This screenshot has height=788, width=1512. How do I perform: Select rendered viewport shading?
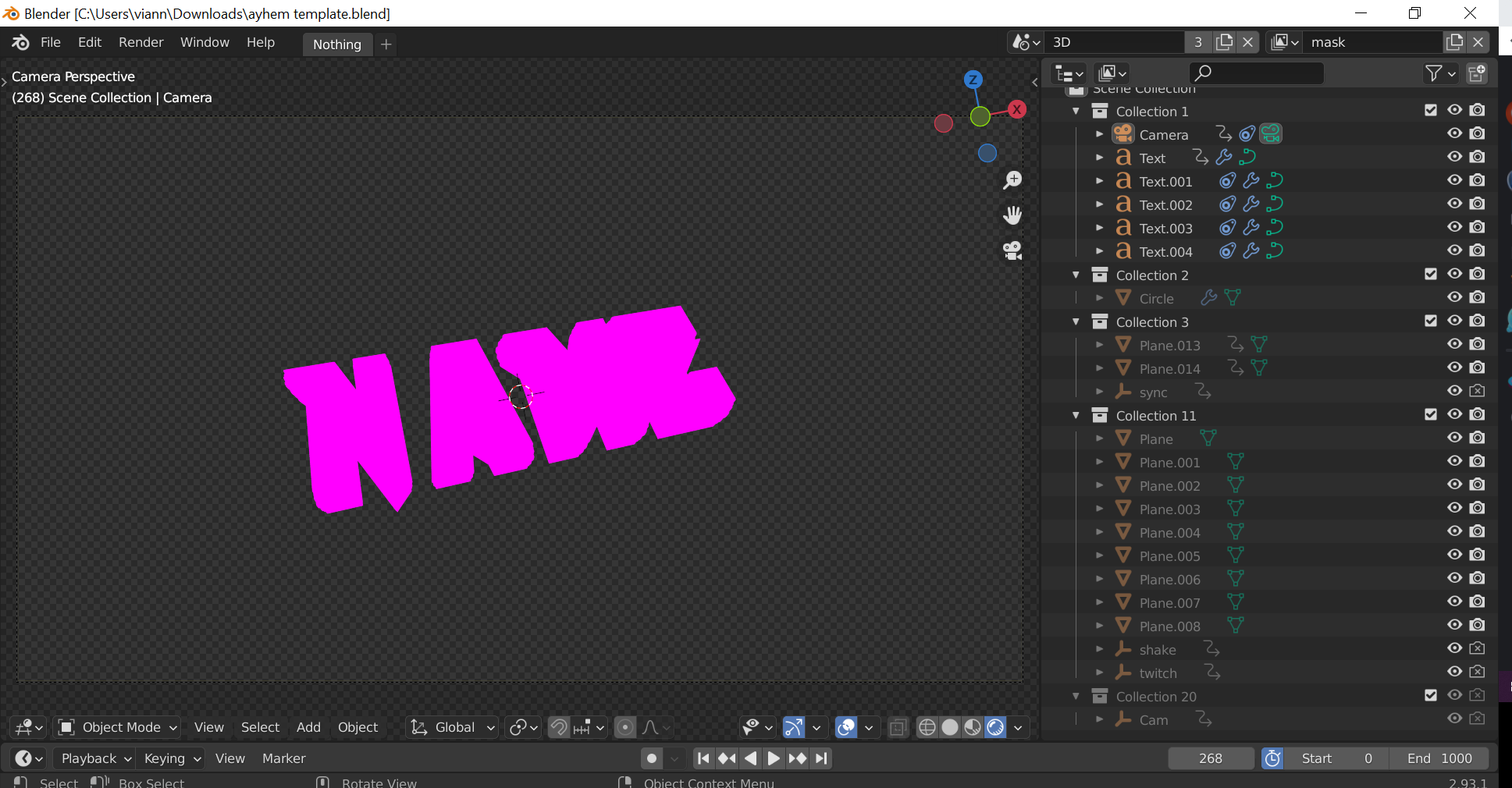(x=995, y=727)
